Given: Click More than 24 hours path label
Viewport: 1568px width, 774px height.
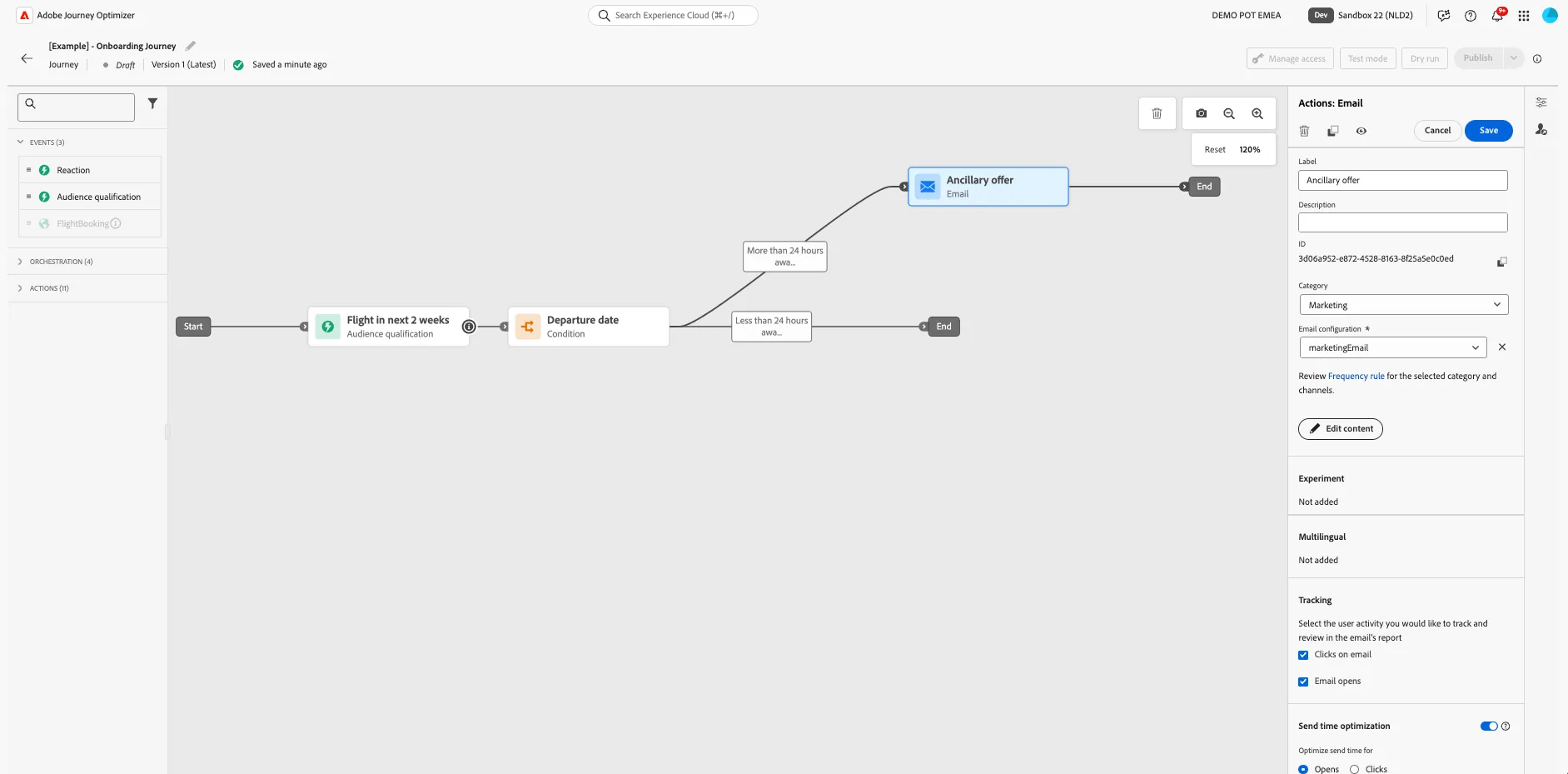Looking at the screenshot, I should pyautogui.click(x=785, y=256).
